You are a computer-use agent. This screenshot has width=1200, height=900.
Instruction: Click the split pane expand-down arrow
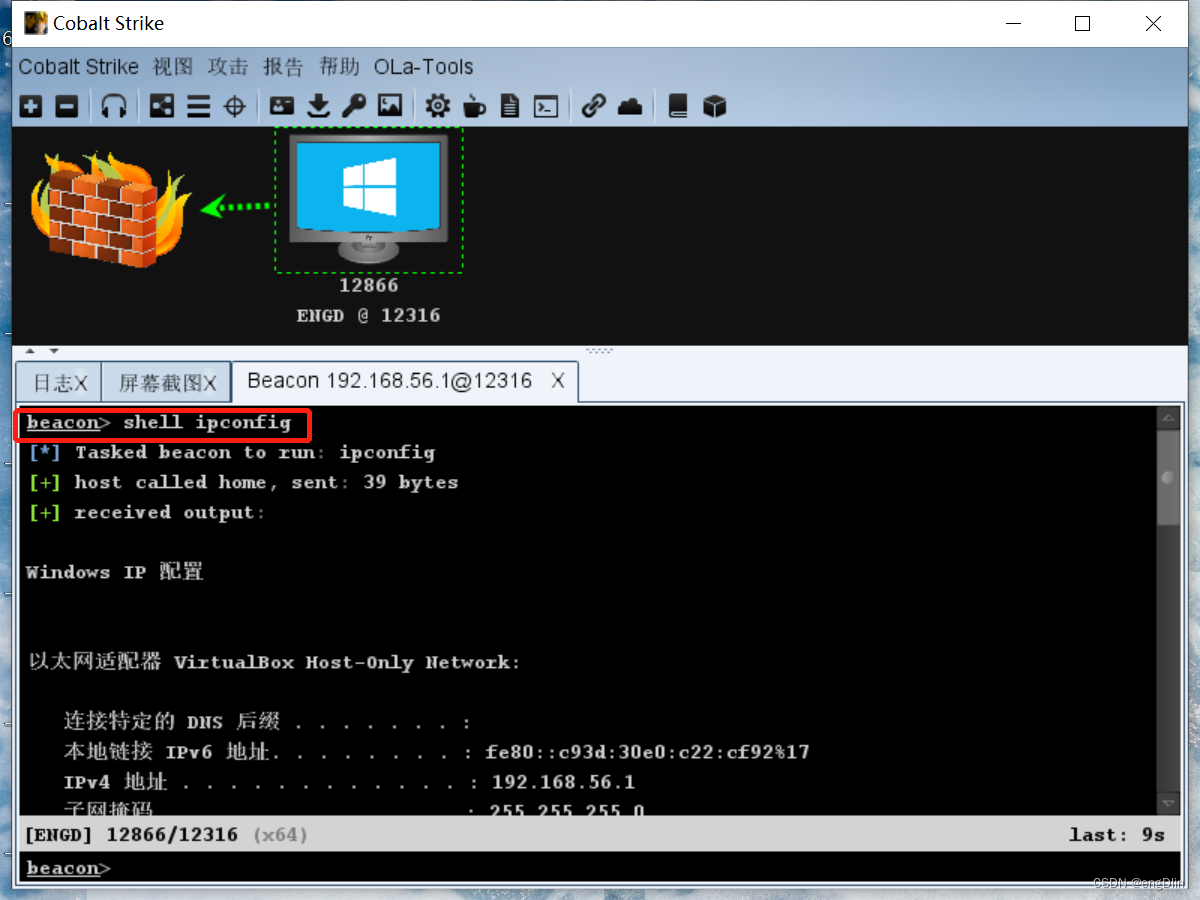pyautogui.click(x=54, y=351)
